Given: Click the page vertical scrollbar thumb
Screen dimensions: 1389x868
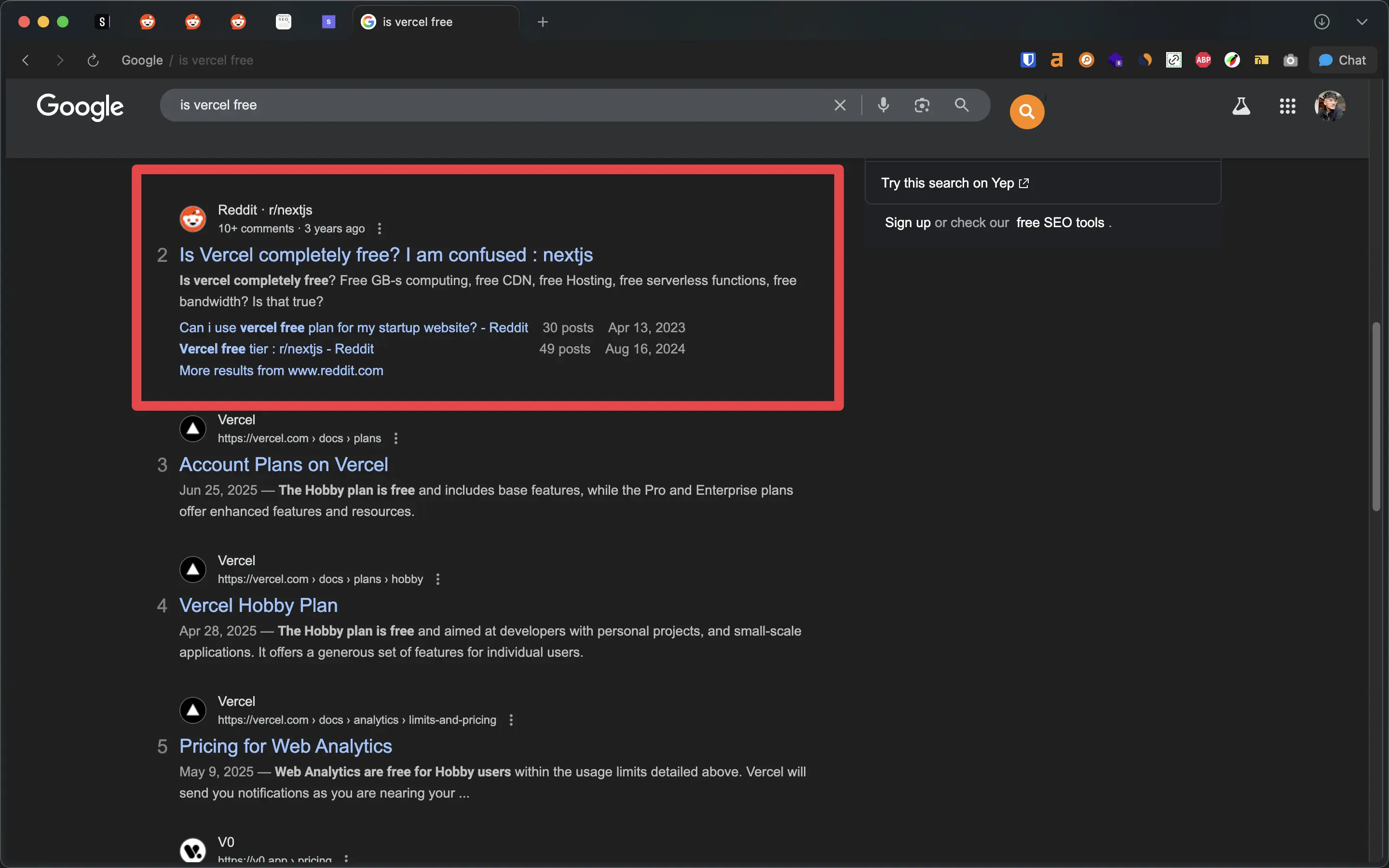Looking at the screenshot, I should [1376, 416].
